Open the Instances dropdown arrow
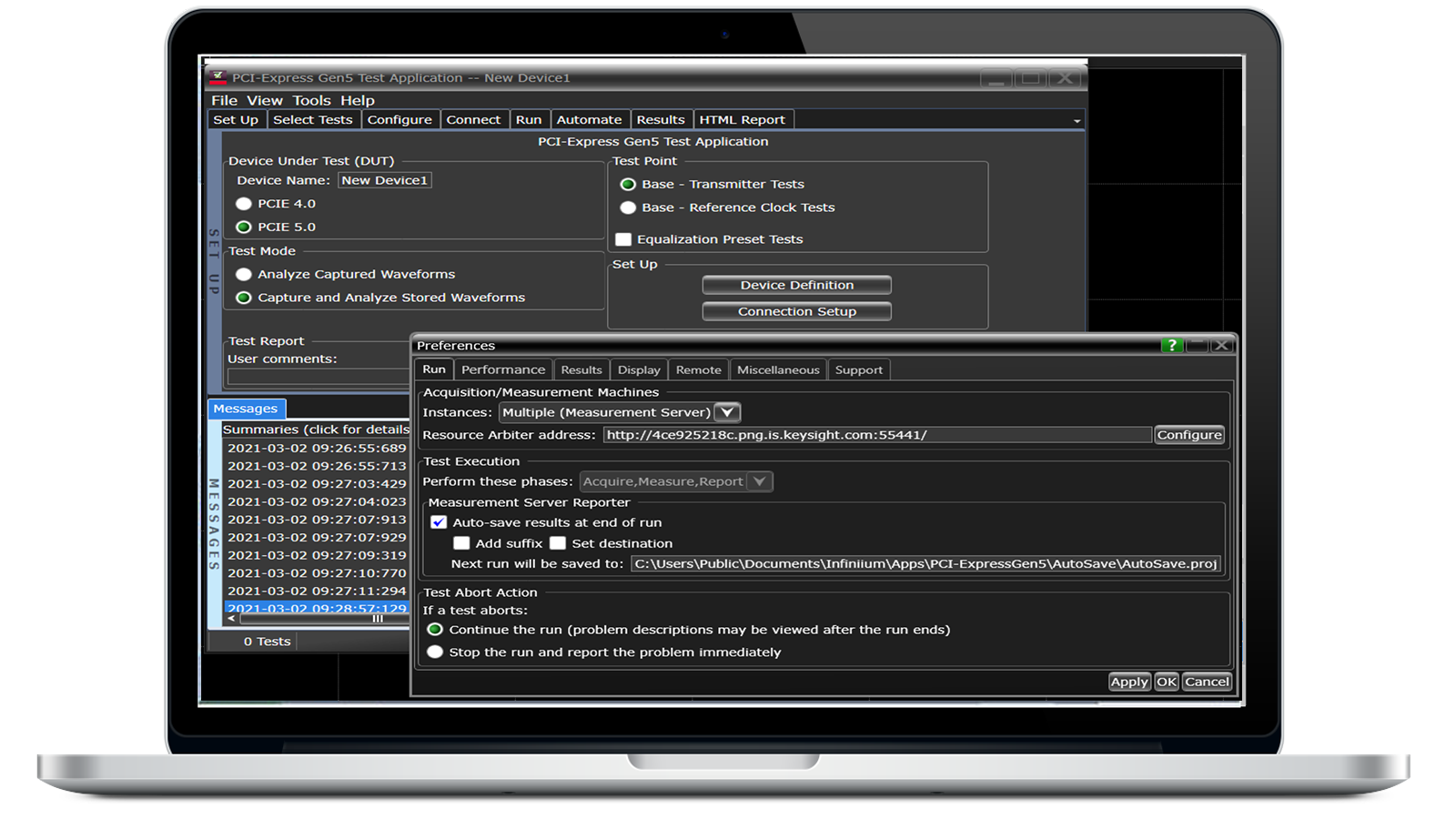 (727, 412)
